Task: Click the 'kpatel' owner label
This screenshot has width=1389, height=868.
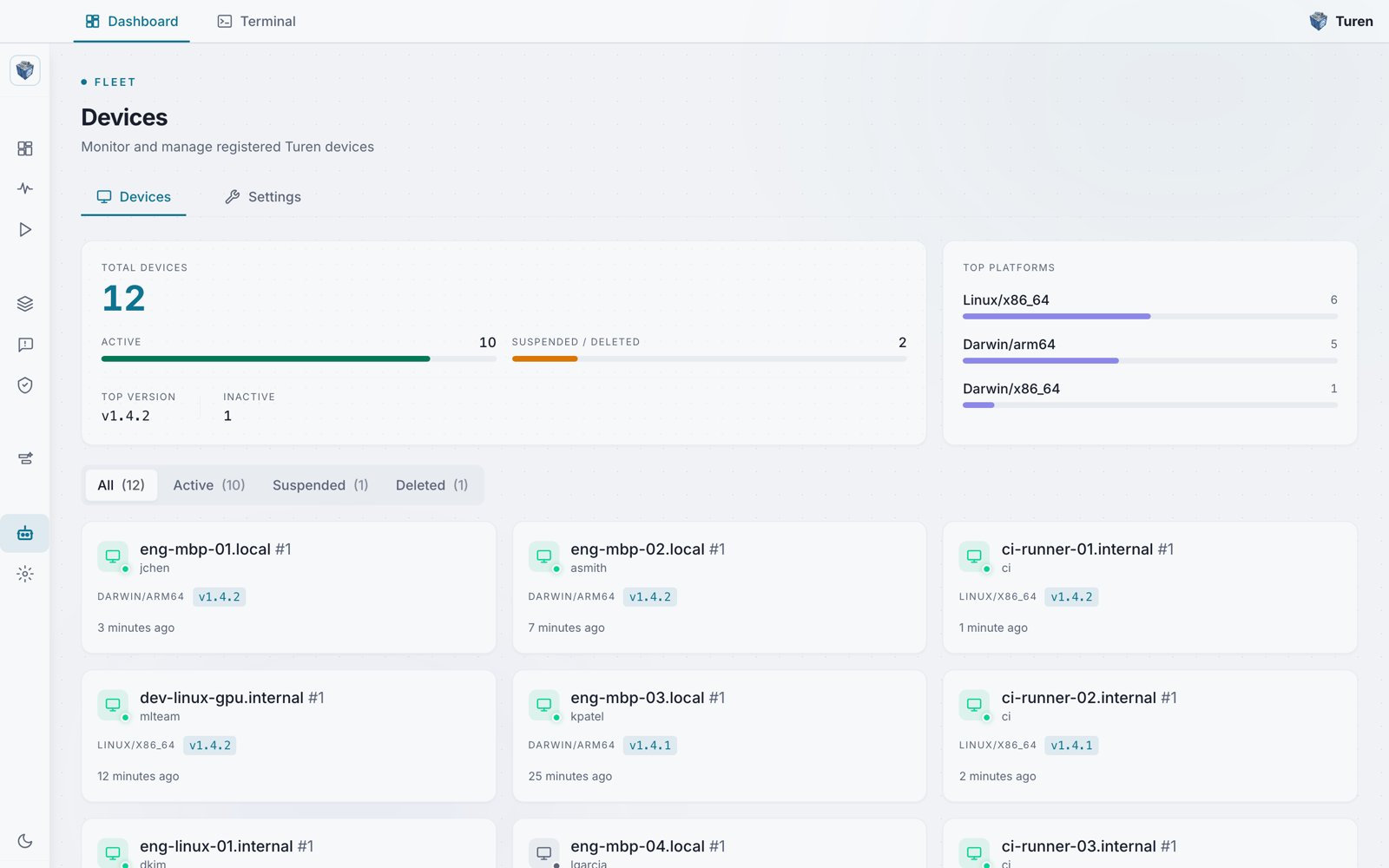Action: (x=587, y=717)
